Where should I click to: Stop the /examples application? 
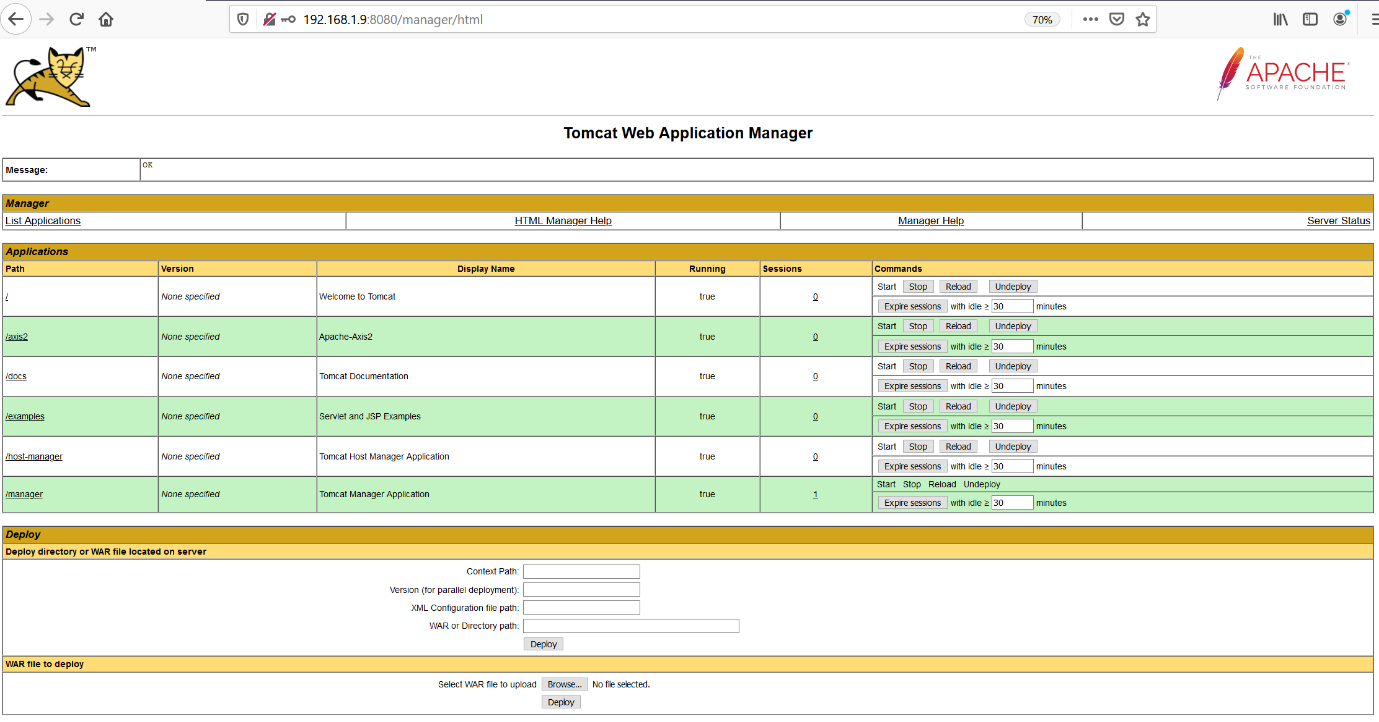(918, 406)
